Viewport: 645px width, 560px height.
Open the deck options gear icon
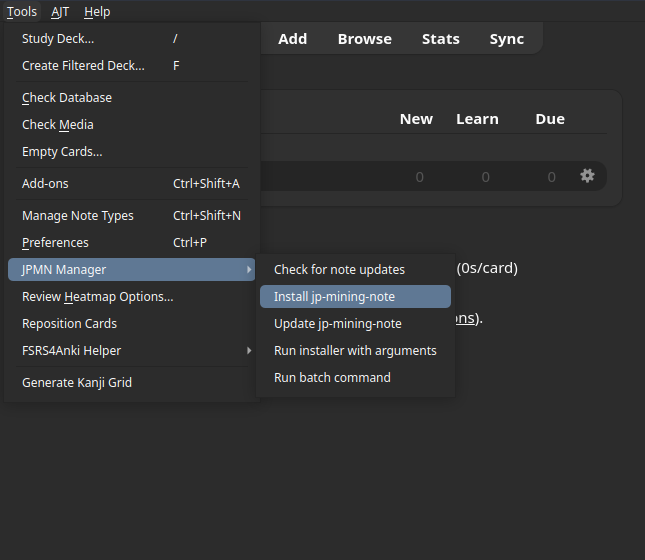pos(587,176)
